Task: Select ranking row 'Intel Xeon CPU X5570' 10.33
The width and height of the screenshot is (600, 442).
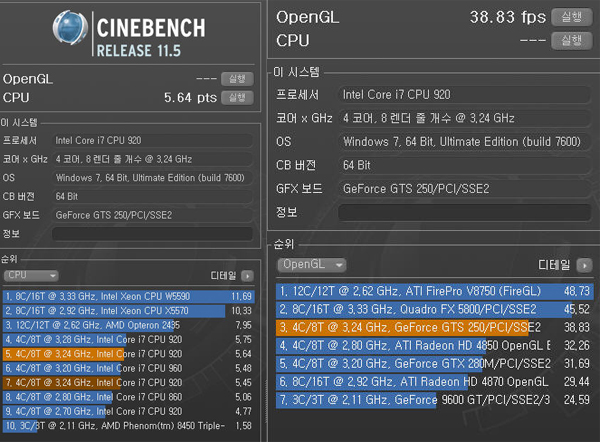Action: click(x=129, y=311)
